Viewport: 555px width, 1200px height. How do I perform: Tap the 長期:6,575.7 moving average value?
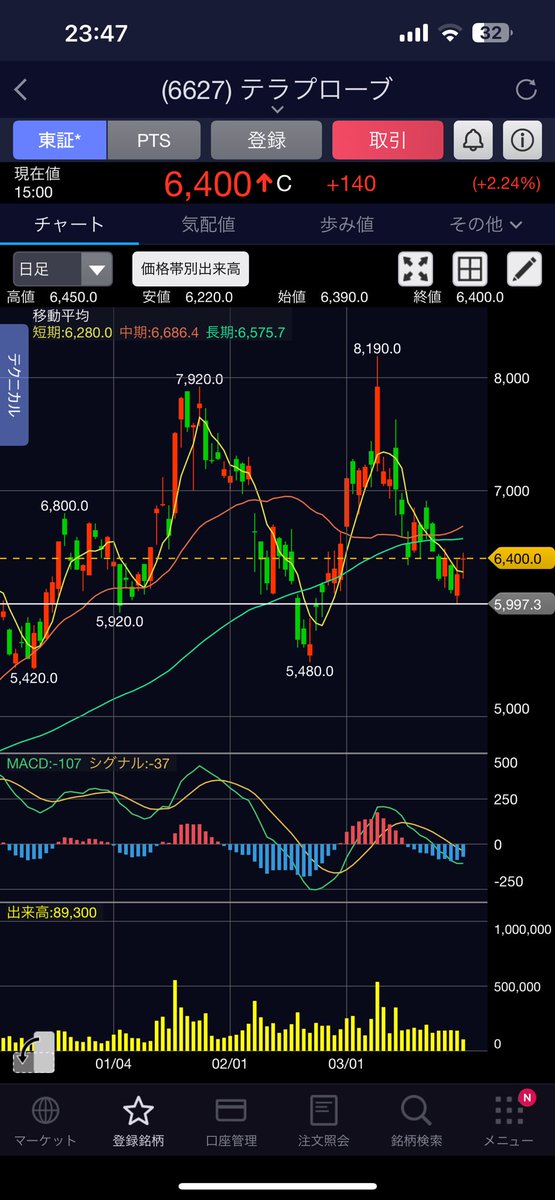click(246, 332)
